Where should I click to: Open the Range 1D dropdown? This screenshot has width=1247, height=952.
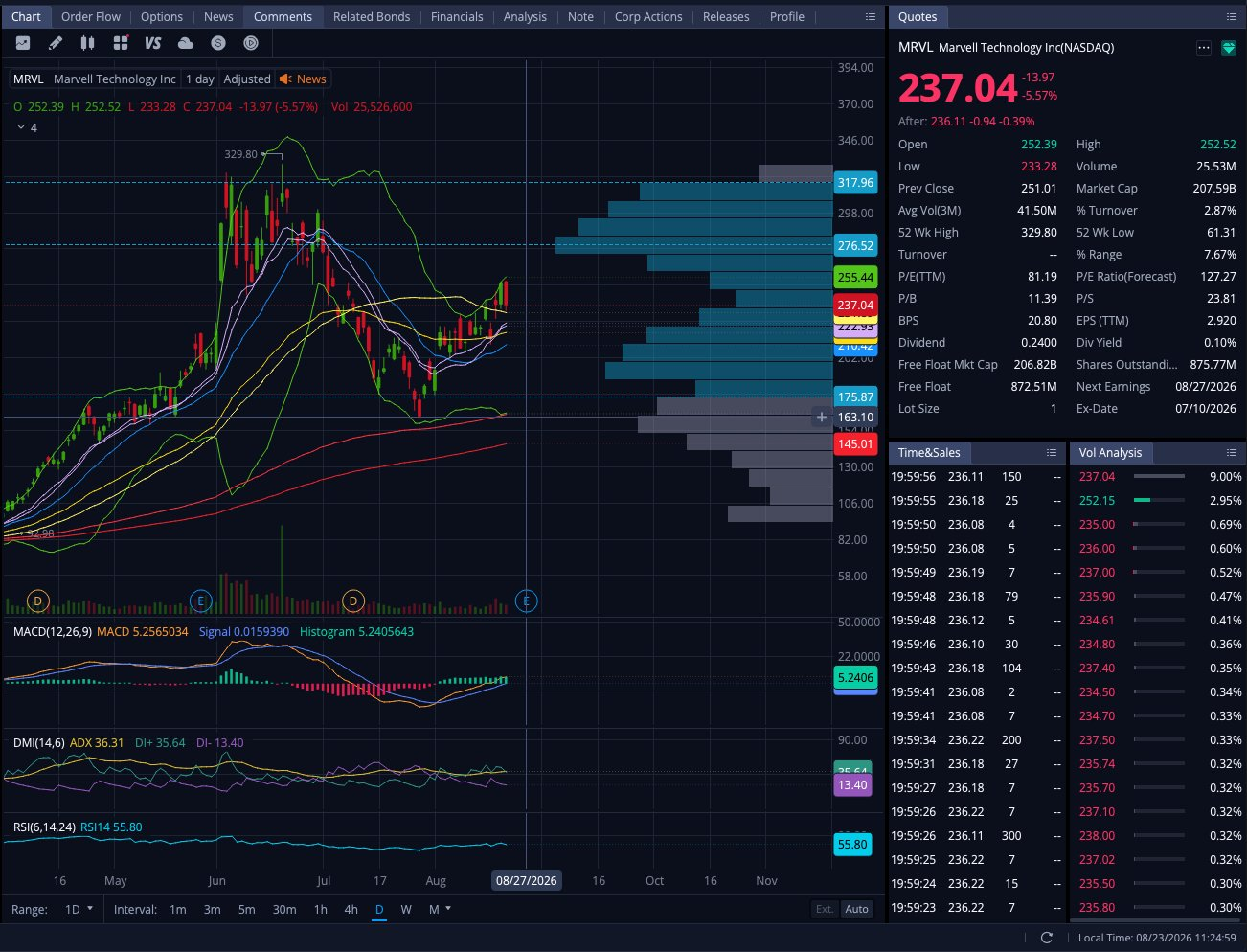coord(79,909)
